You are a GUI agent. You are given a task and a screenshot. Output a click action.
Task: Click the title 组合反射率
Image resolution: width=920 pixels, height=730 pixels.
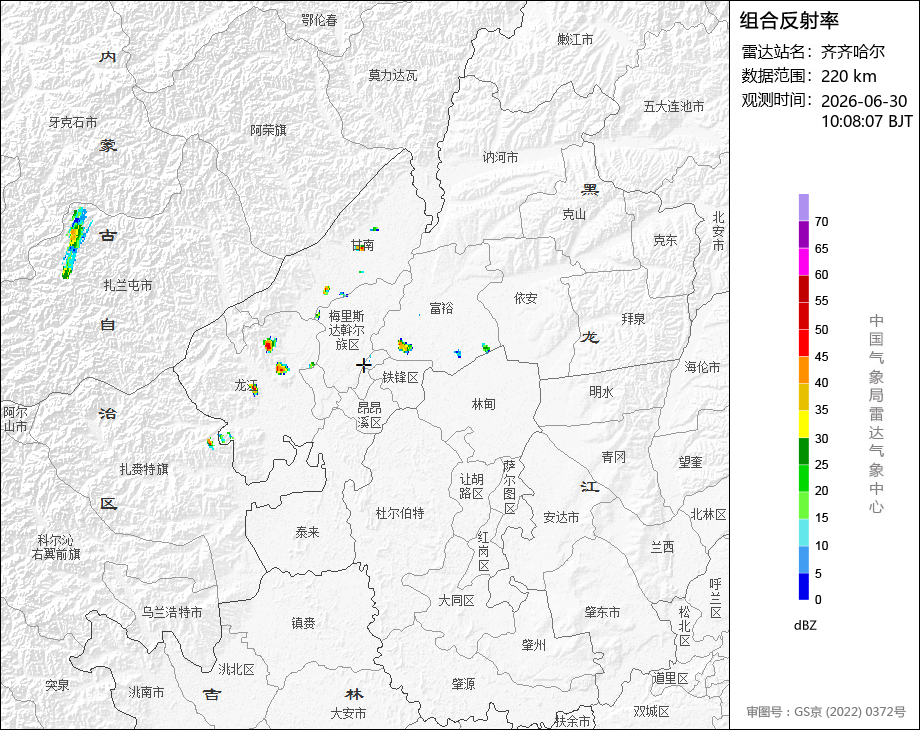789,21
